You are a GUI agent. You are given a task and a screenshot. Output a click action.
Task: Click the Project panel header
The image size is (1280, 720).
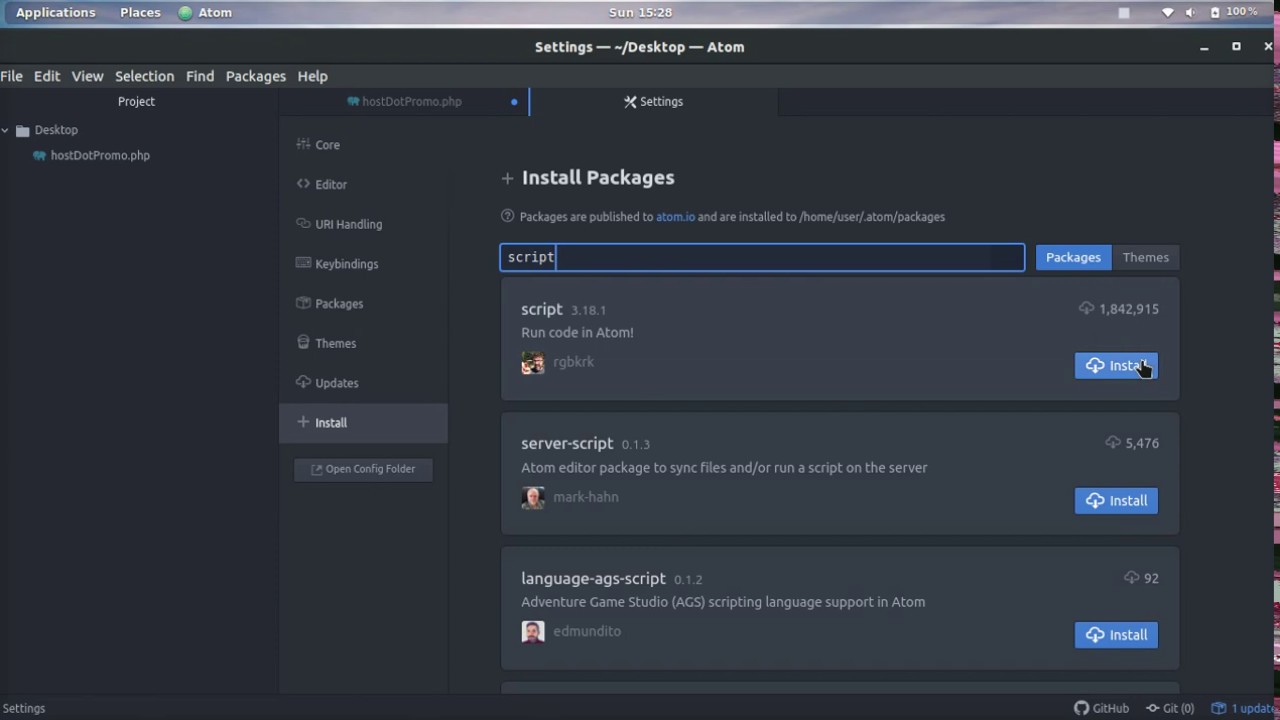(x=136, y=101)
